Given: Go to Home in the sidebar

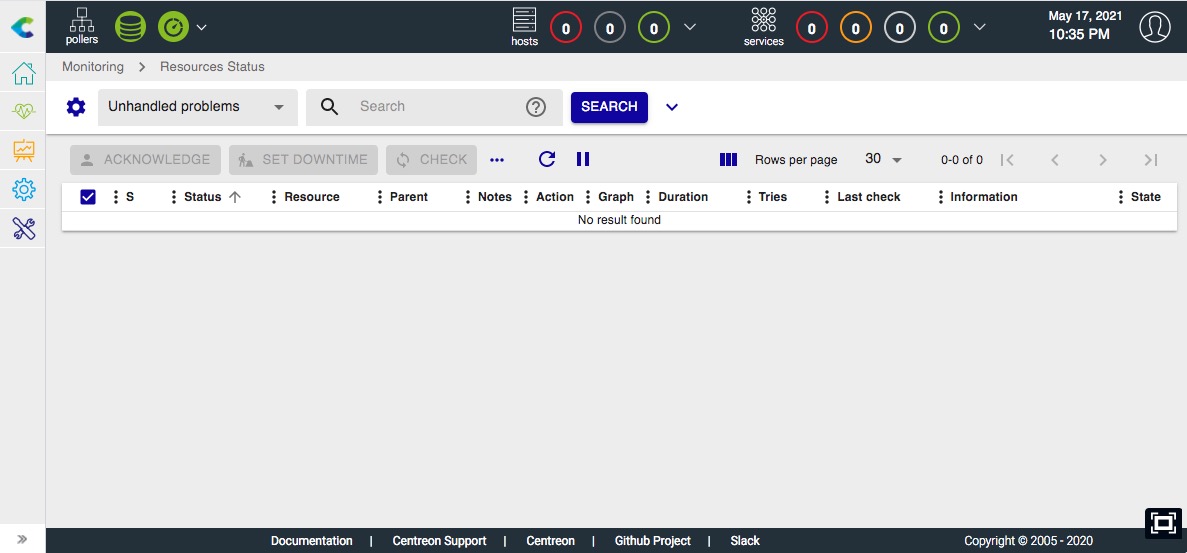Looking at the screenshot, I should [x=23, y=74].
